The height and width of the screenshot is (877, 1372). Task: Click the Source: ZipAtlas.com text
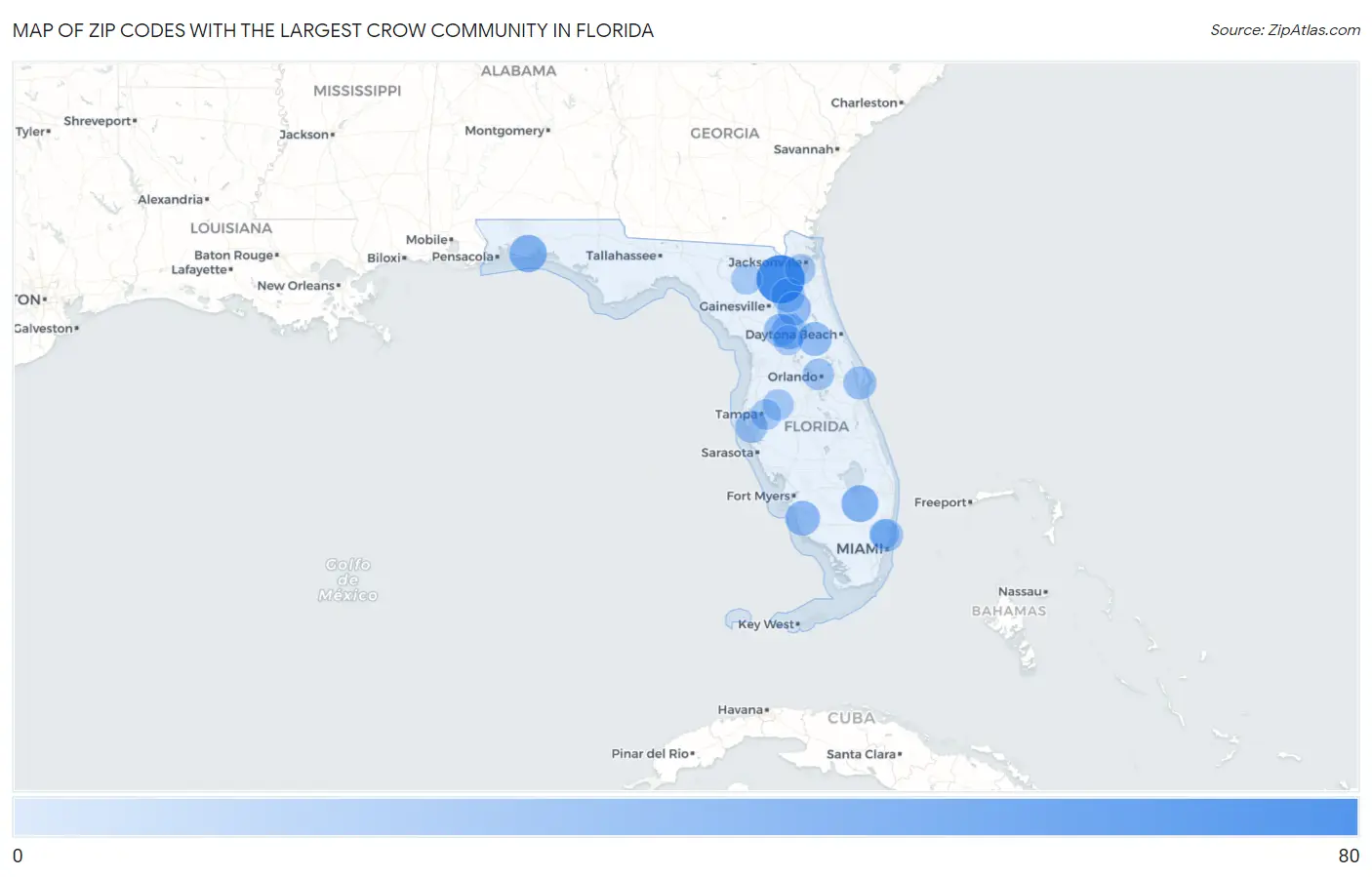click(1285, 30)
